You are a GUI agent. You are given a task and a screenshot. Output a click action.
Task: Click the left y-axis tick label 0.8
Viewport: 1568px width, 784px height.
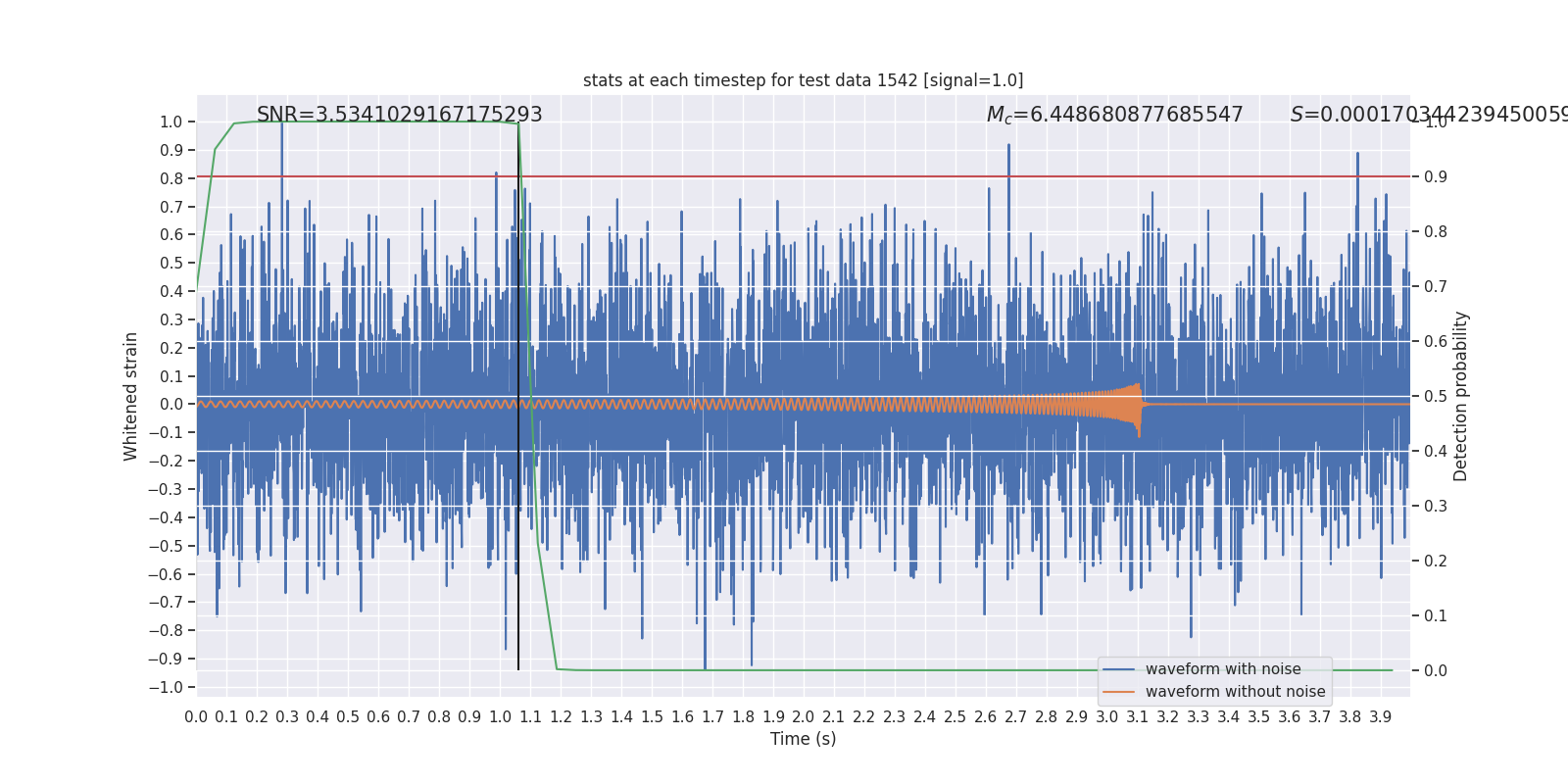[171, 178]
